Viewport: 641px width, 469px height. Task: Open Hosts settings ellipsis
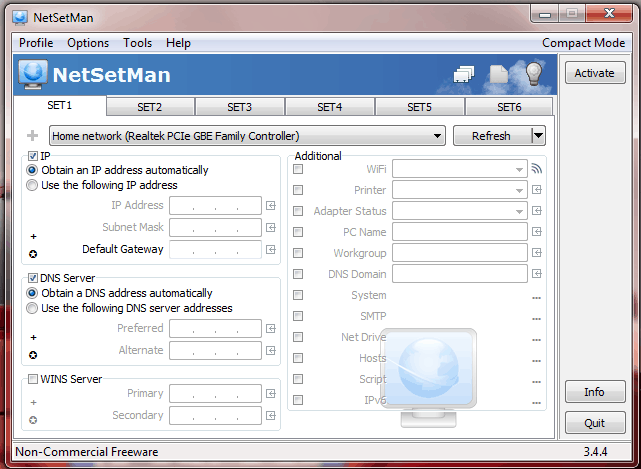(537, 361)
